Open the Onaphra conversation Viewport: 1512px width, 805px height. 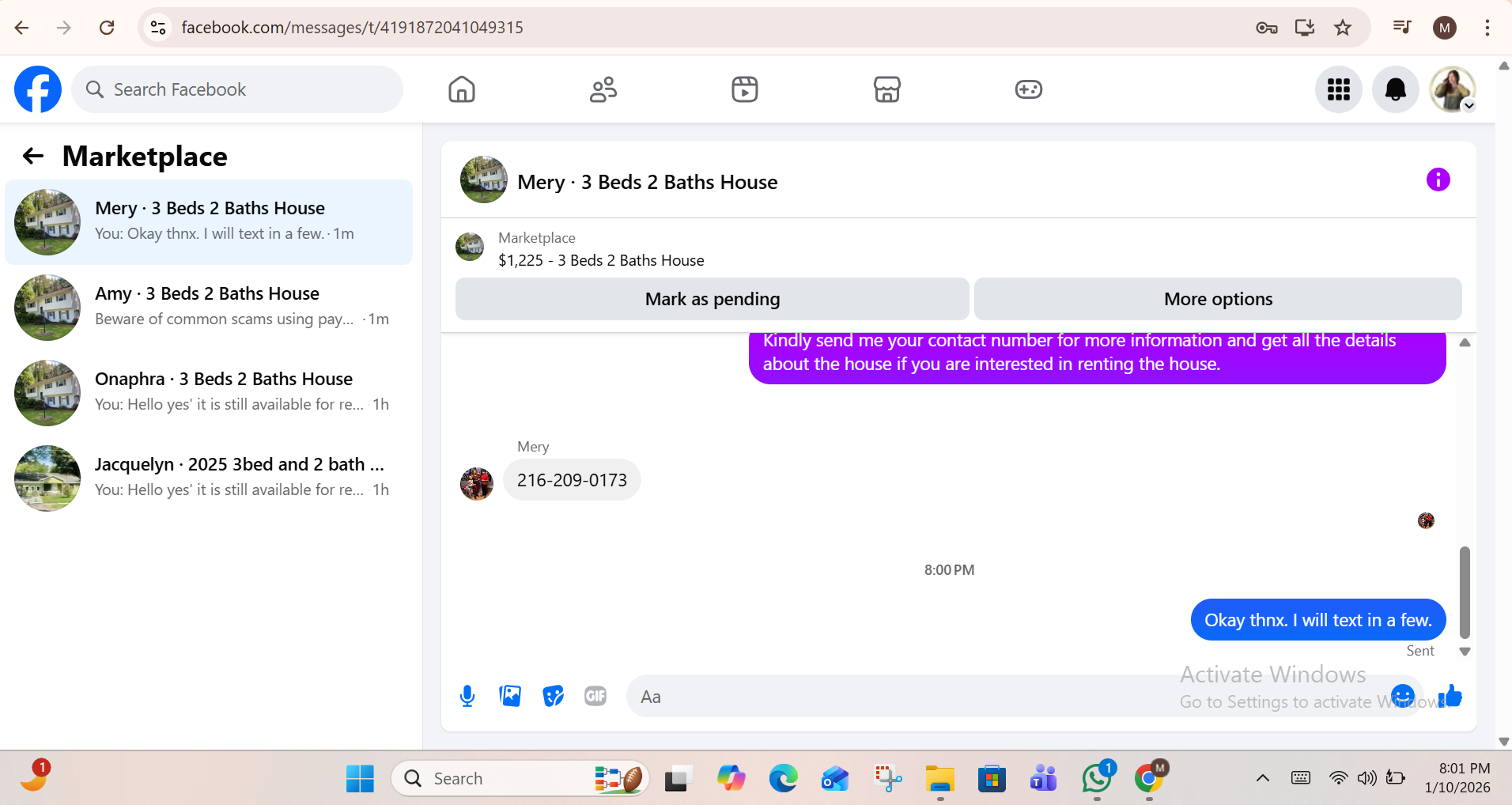209,393
